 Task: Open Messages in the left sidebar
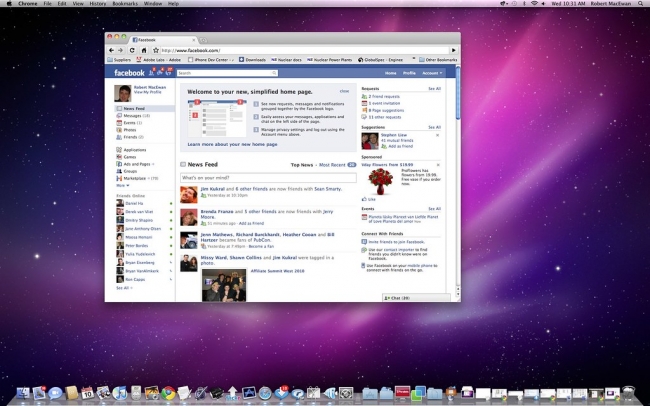coord(133,116)
